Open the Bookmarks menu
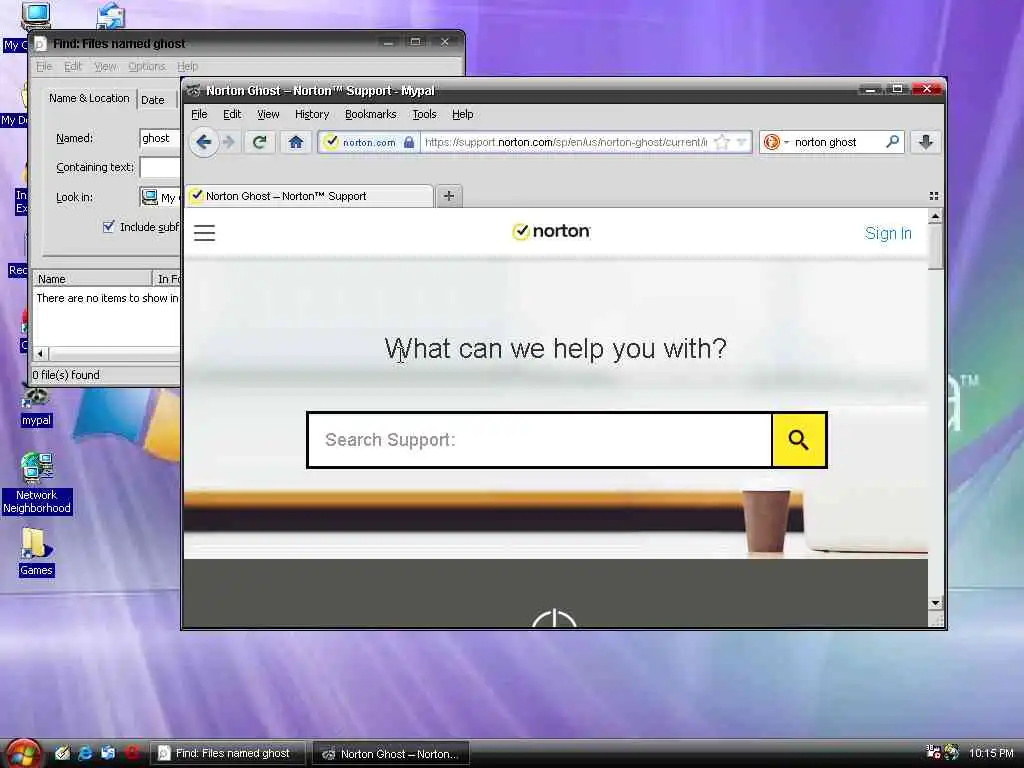 [x=370, y=114]
